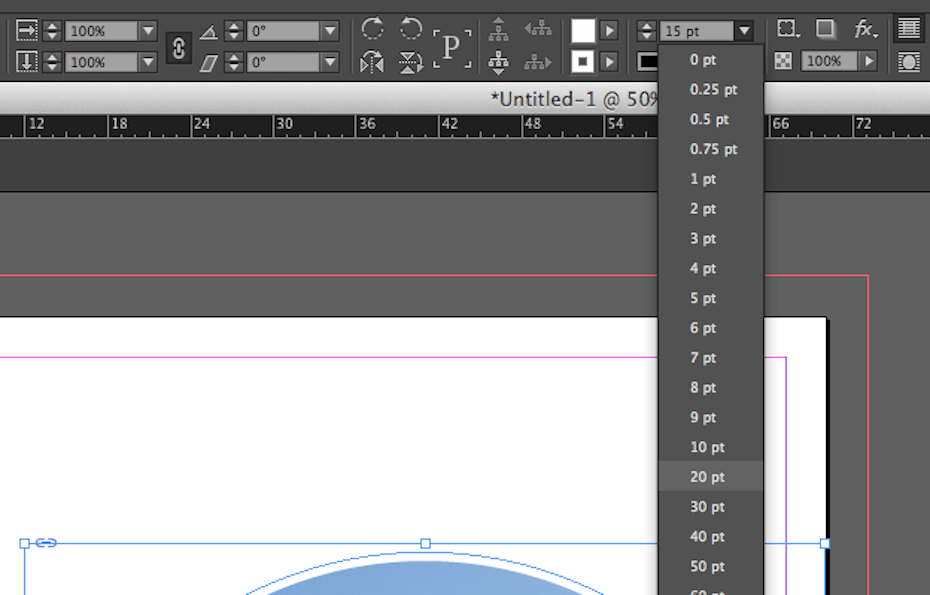Click the opacity field showing 100%
Screen dimensions: 930x595
coord(826,62)
